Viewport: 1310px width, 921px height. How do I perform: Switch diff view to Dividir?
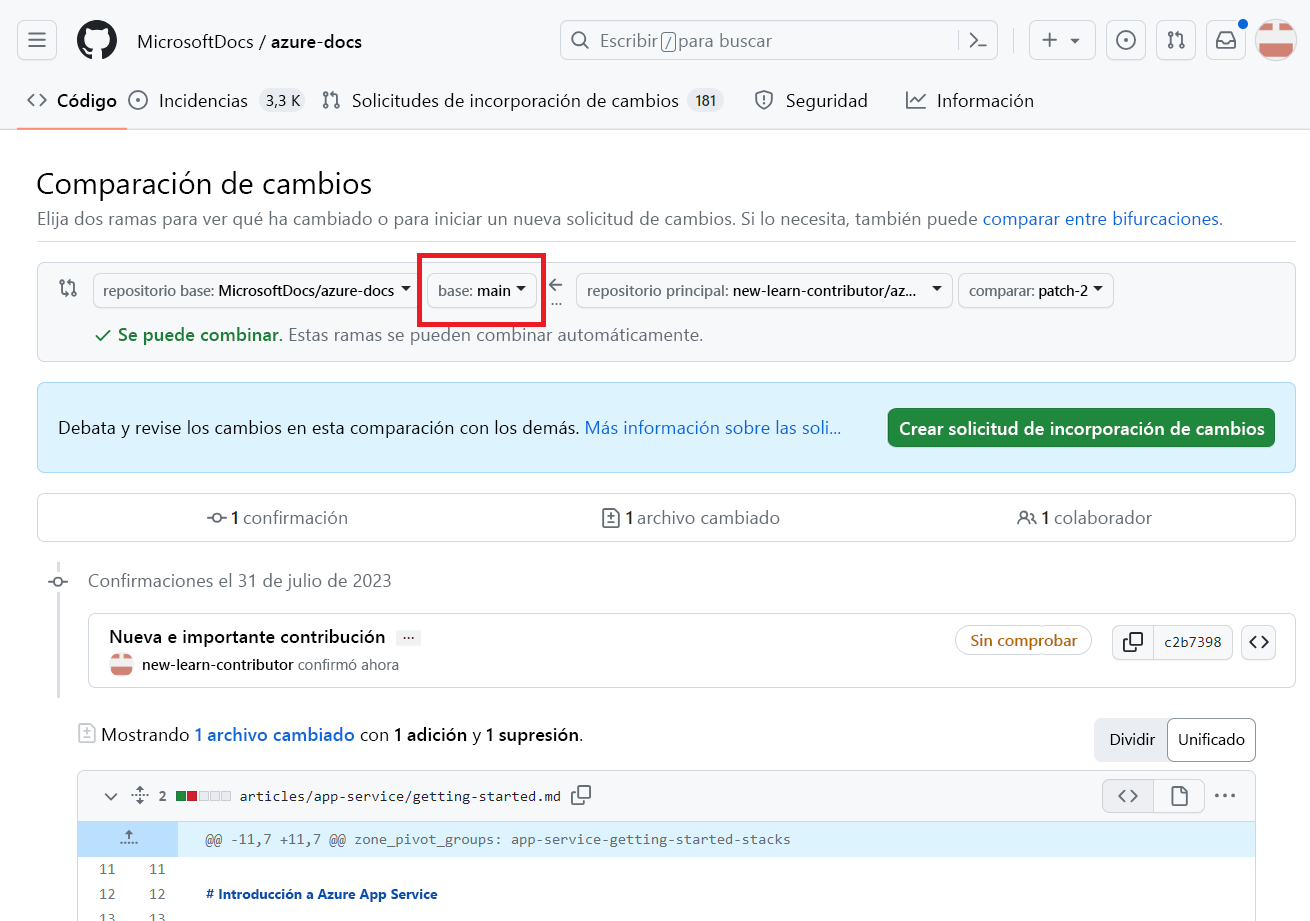[x=1132, y=740]
